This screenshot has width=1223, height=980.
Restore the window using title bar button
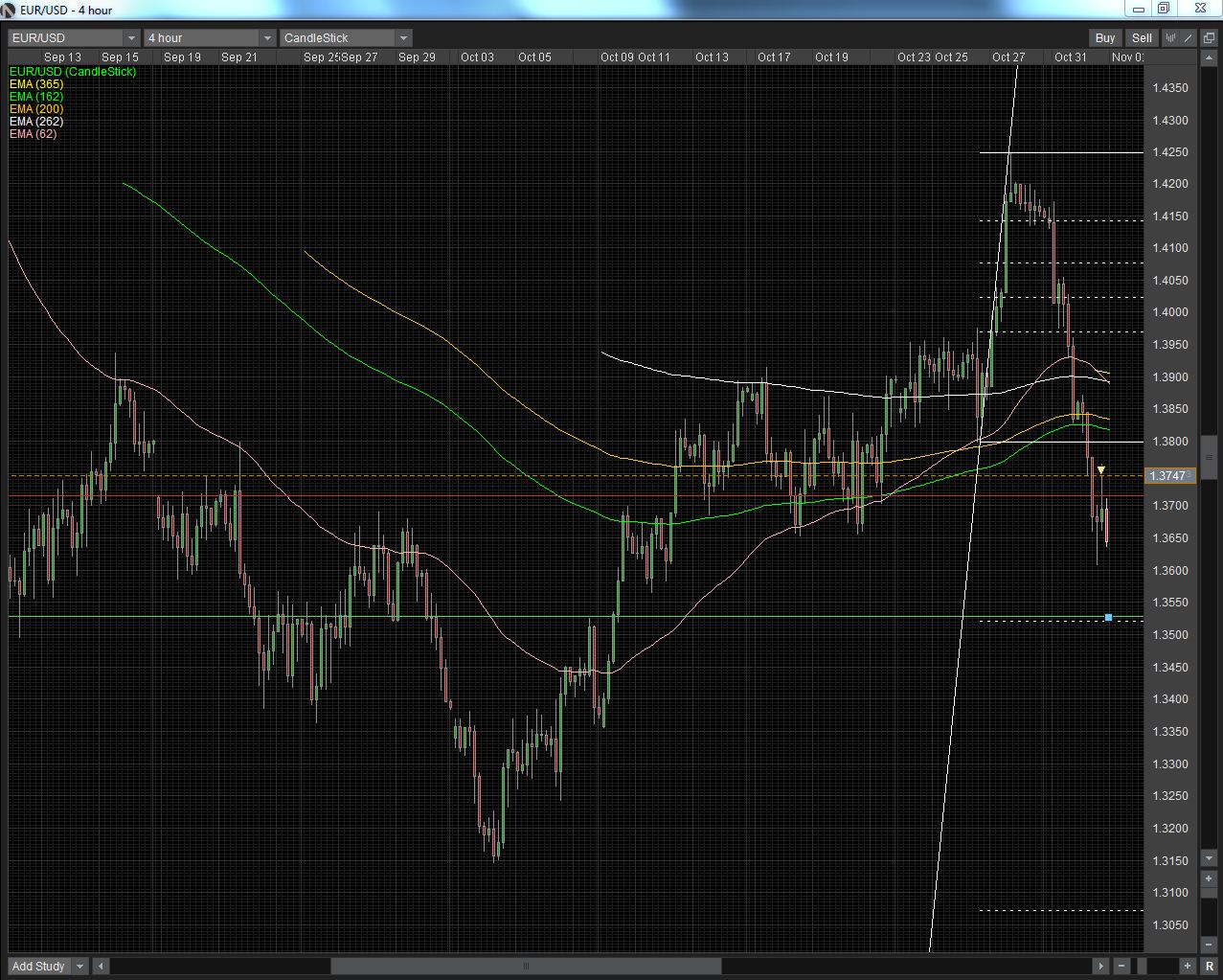pyautogui.click(x=1164, y=9)
